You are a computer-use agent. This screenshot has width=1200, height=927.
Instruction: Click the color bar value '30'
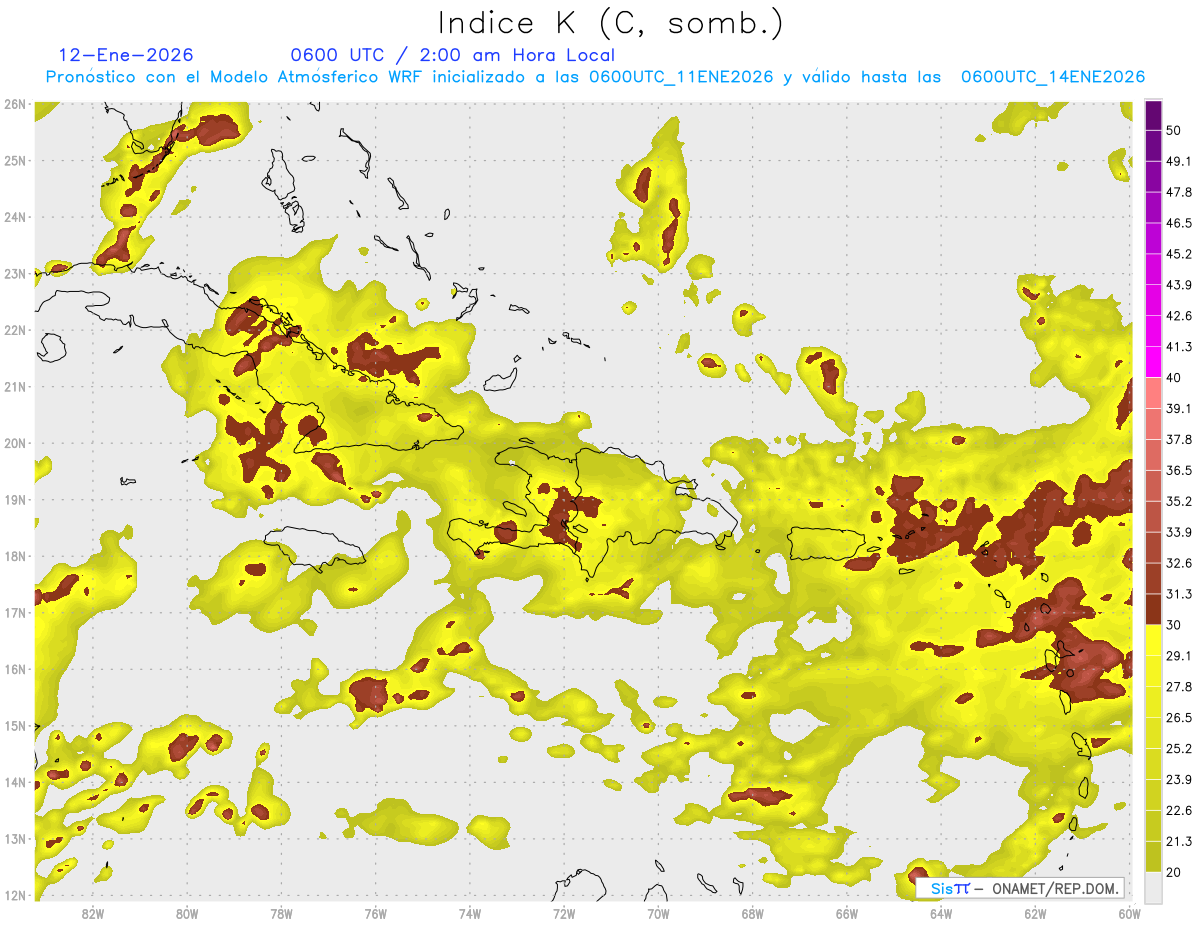click(x=1174, y=625)
